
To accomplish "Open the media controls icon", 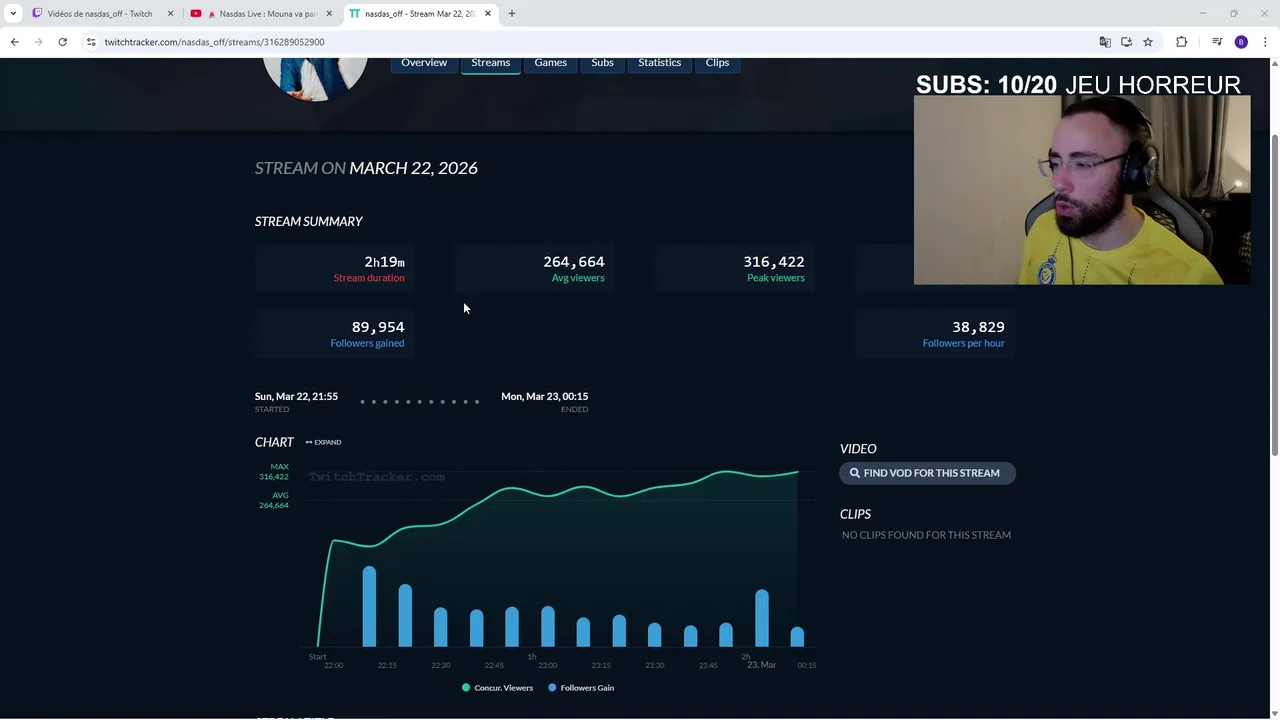I will (1217, 42).
